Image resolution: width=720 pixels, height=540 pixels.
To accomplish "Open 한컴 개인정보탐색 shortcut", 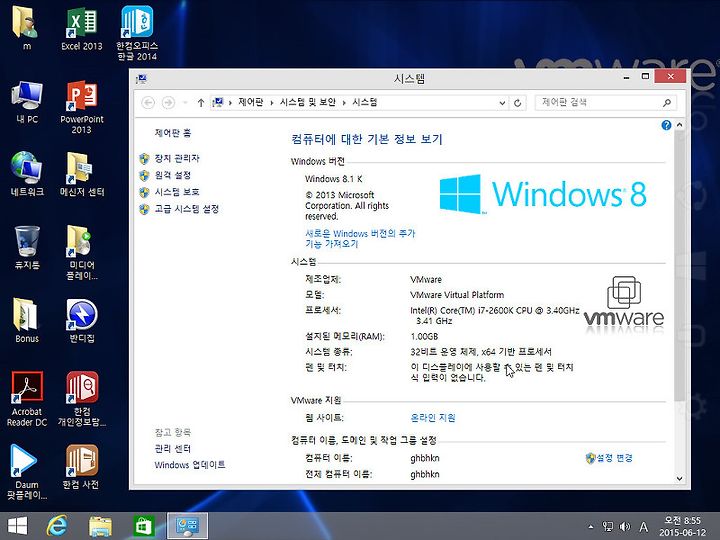I will 82,399.
